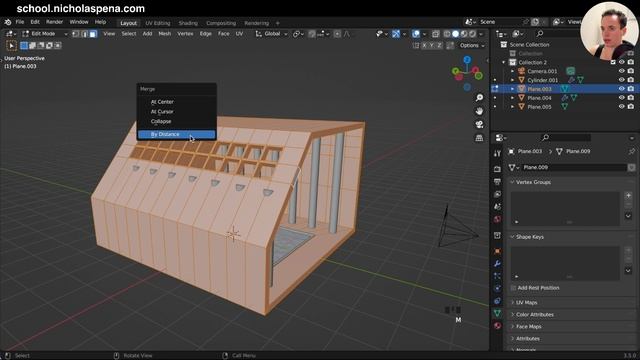
Task: Click the Blender logo menu icon
Action: point(8,22)
